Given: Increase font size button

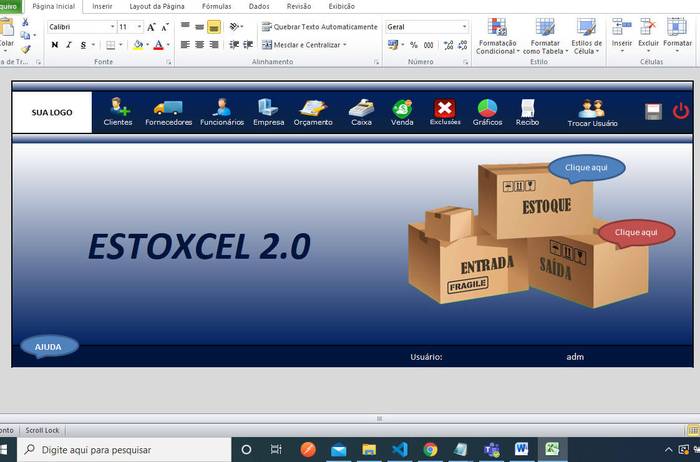Looking at the screenshot, I should point(151,27).
